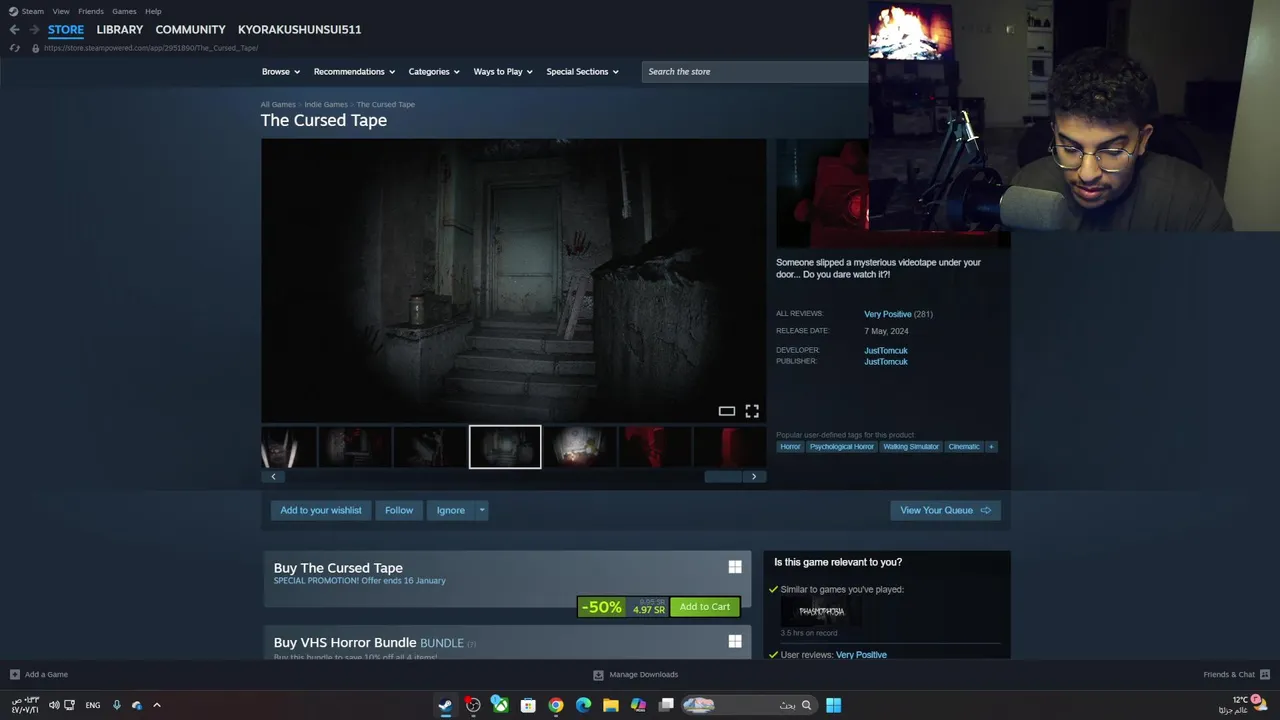Open View Your Queue
This screenshot has height=720, width=1280.
click(945, 510)
